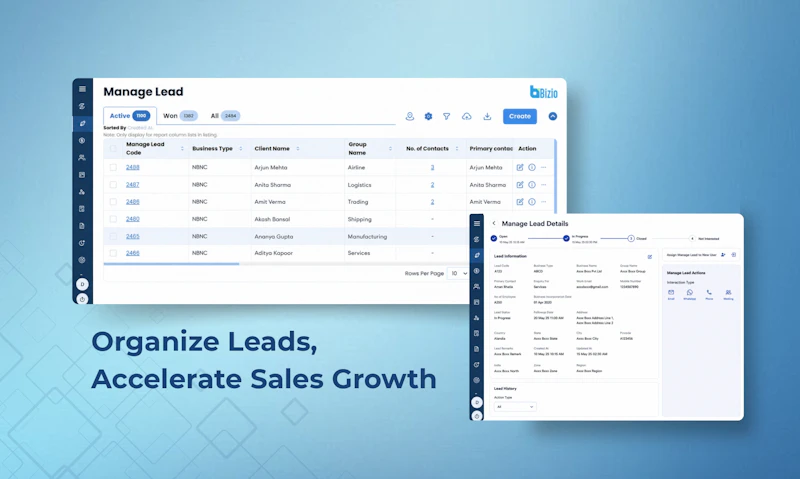Check the box for lead 2486

tap(113, 201)
